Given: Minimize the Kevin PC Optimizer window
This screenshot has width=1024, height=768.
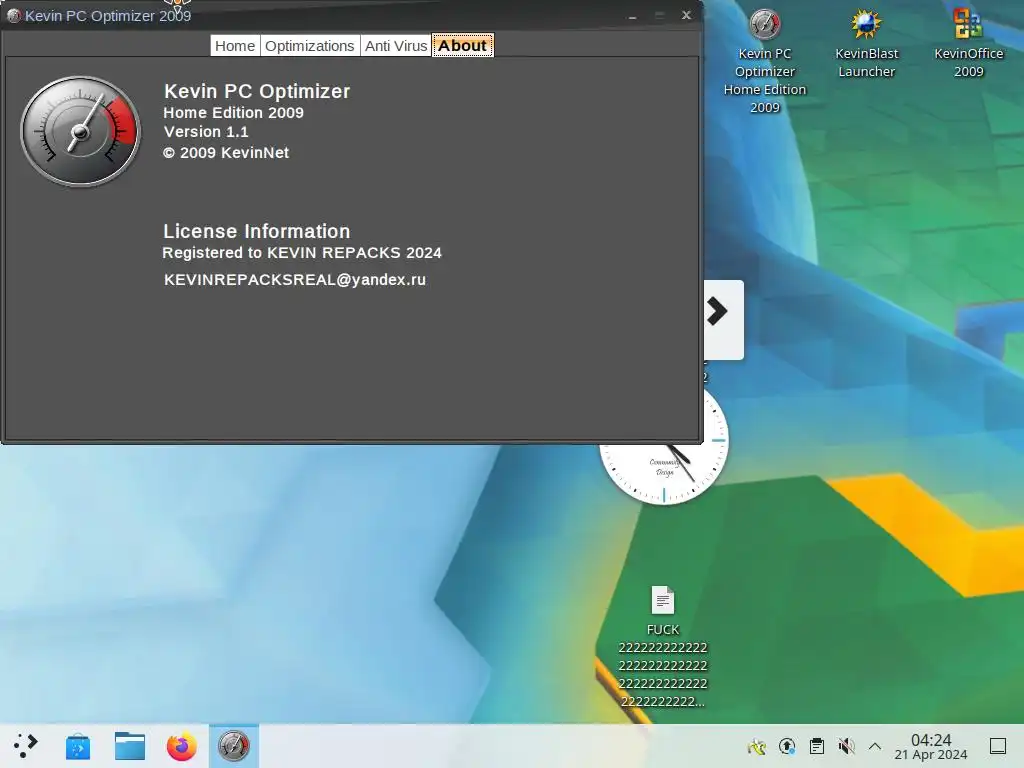Looking at the screenshot, I should point(632,16).
